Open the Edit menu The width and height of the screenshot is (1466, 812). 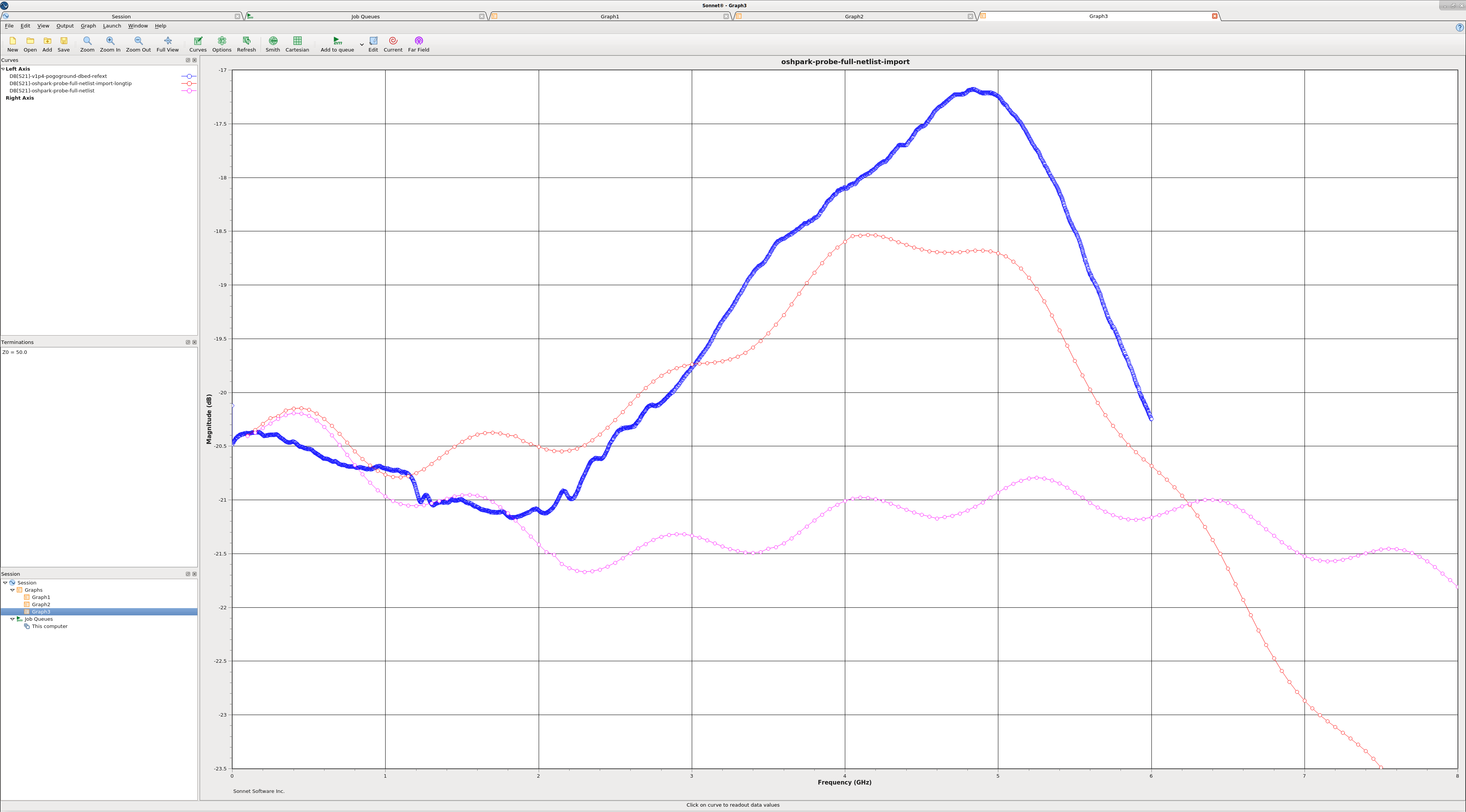pos(26,26)
